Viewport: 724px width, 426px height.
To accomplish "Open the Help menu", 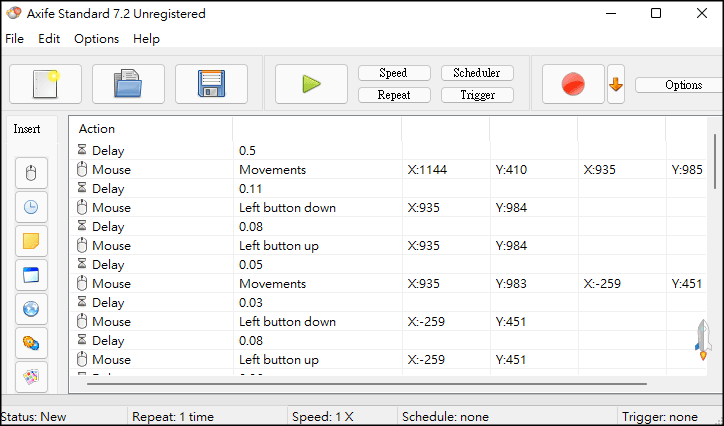I will click(x=146, y=39).
